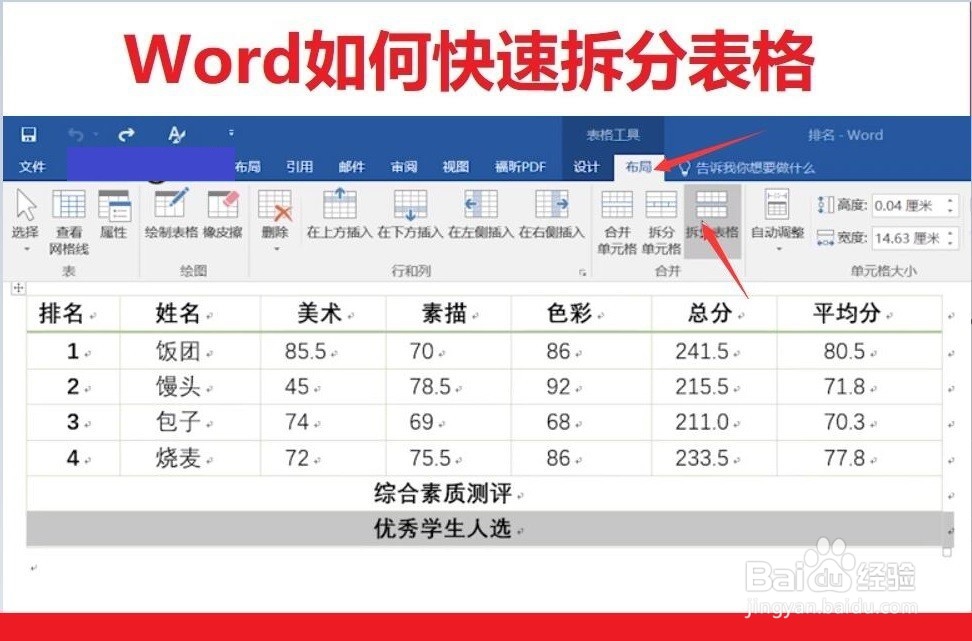Click the Save icon in quick access toolbar

click(29, 135)
